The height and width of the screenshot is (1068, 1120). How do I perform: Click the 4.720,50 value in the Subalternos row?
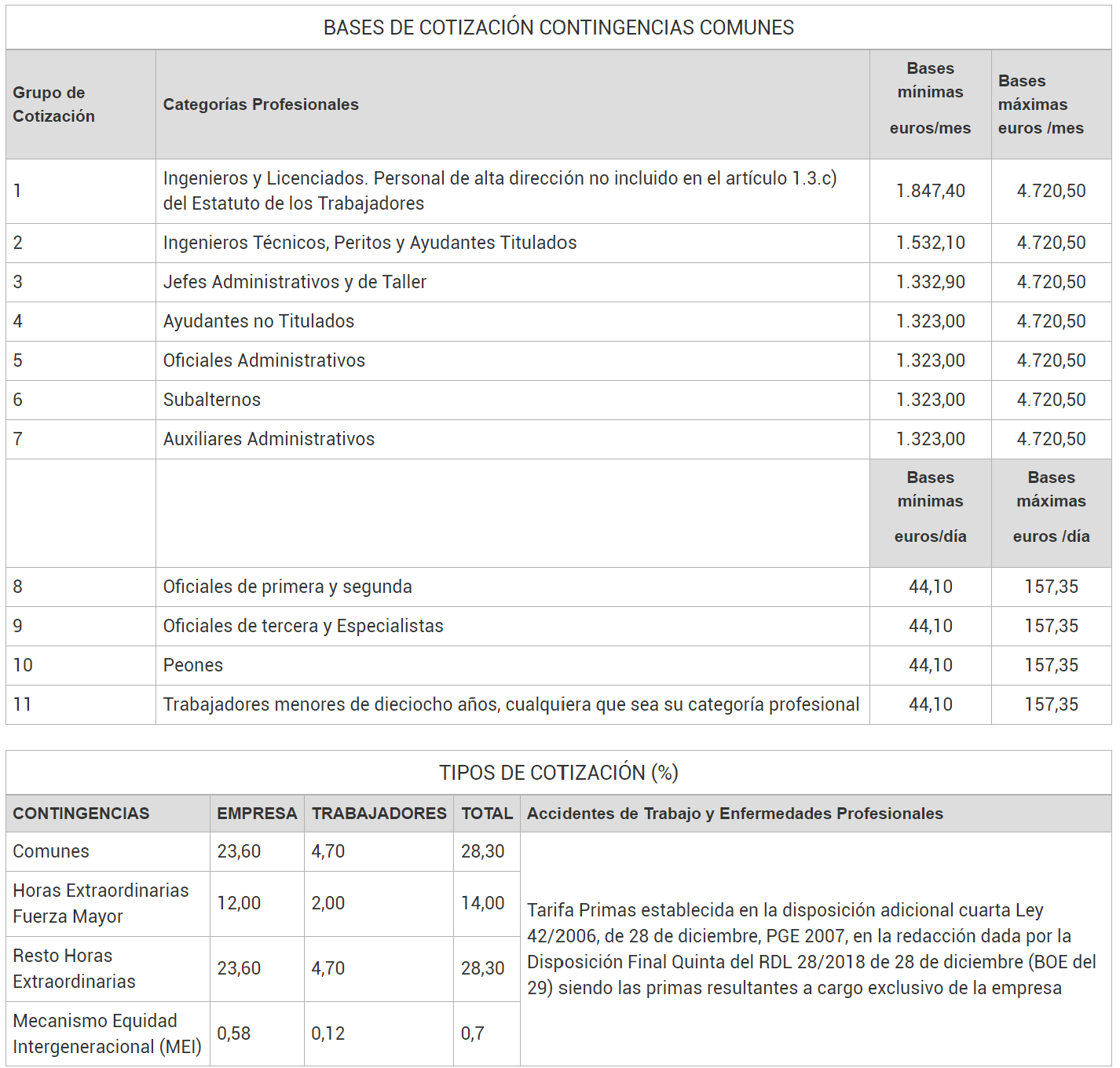(x=1051, y=400)
